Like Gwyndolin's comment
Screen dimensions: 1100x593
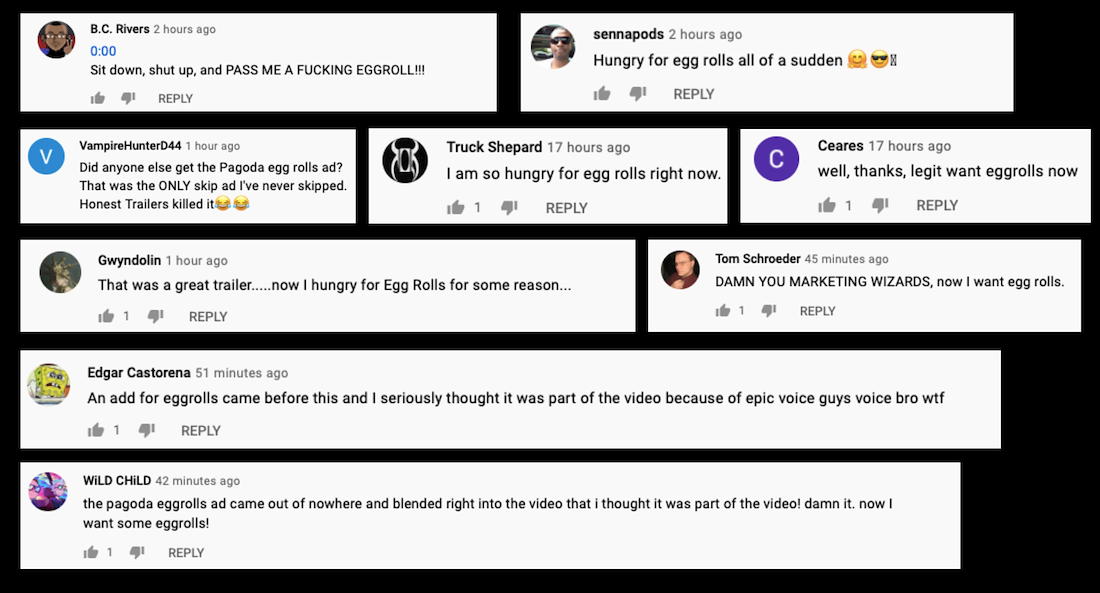point(107,316)
